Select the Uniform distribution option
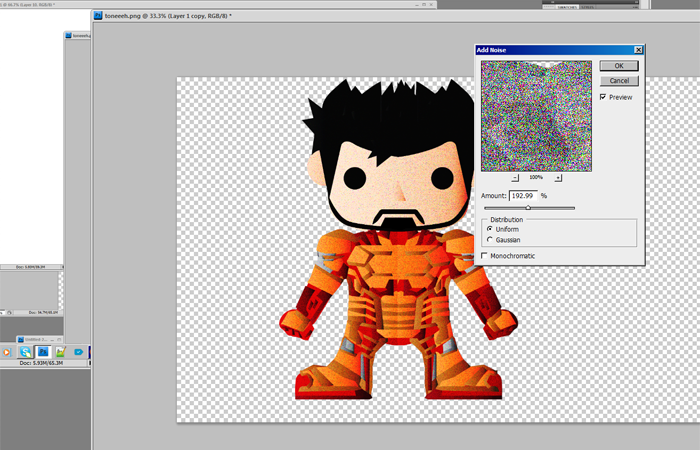The image size is (700, 450). (x=490, y=229)
